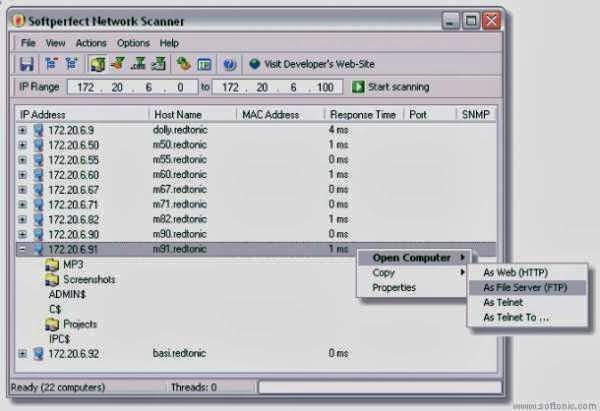Click the fourth green network toolbar icon
Image resolution: width=600 pixels, height=411 pixels.
click(x=158, y=64)
